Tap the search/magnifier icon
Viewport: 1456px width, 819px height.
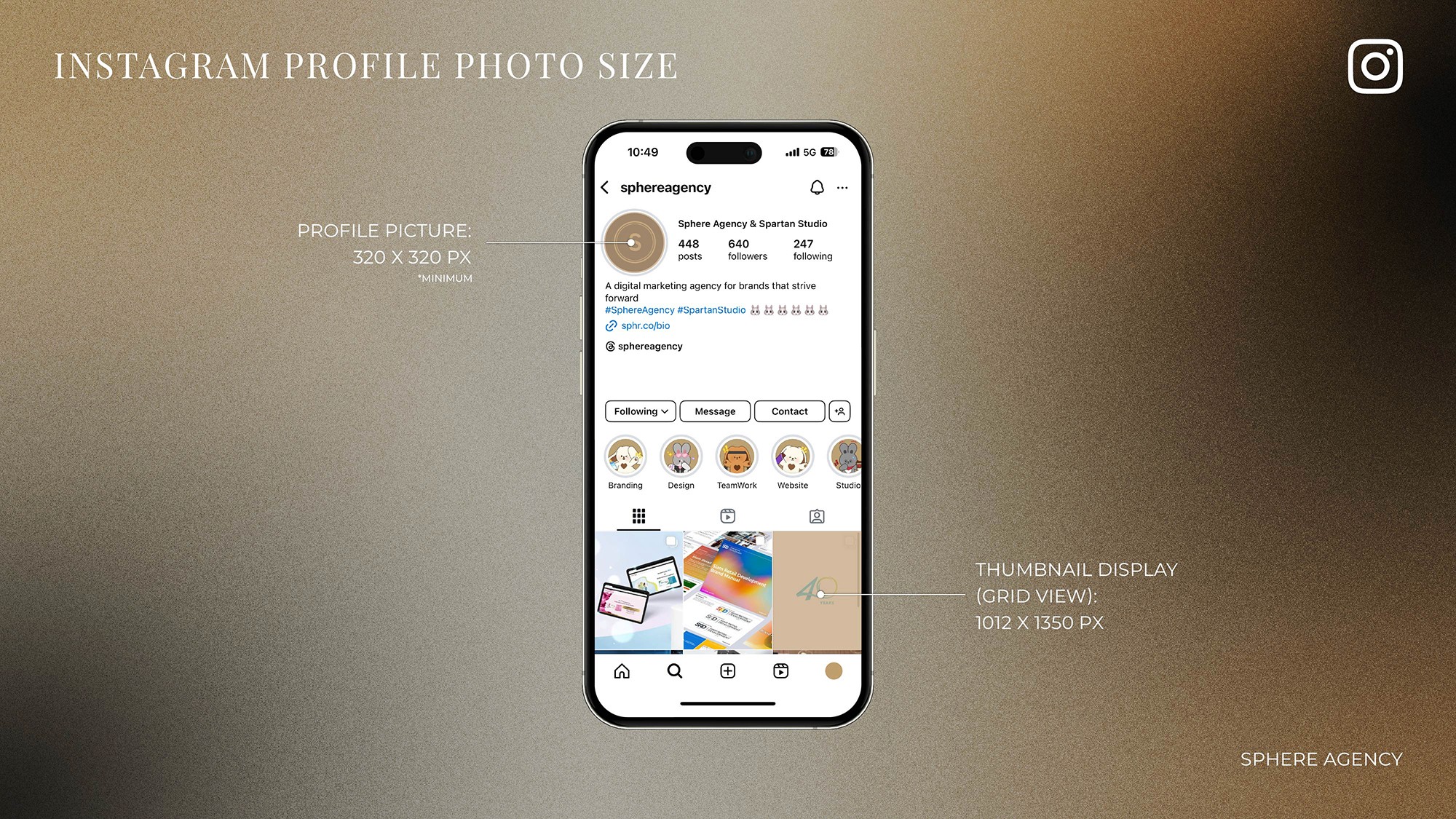tap(674, 670)
